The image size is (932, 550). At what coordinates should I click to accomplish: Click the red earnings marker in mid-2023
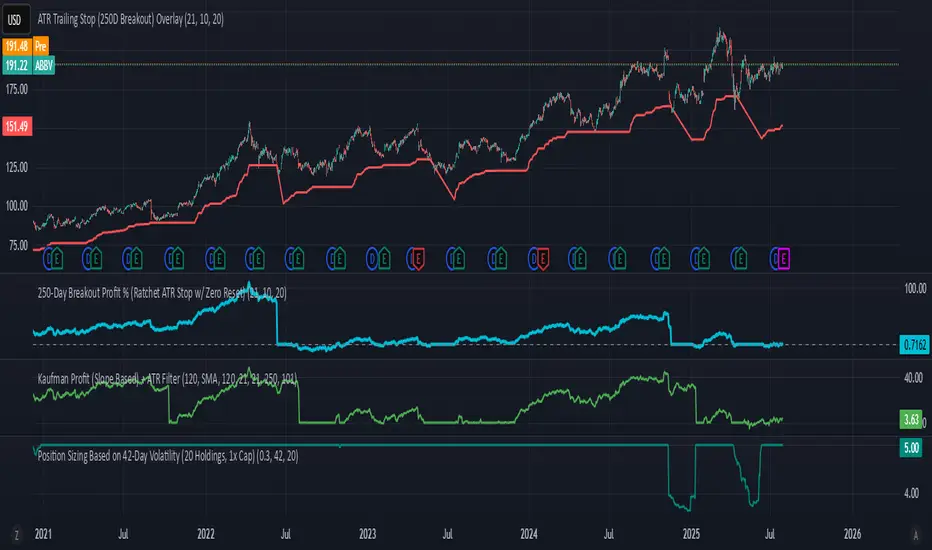pyautogui.click(x=418, y=259)
